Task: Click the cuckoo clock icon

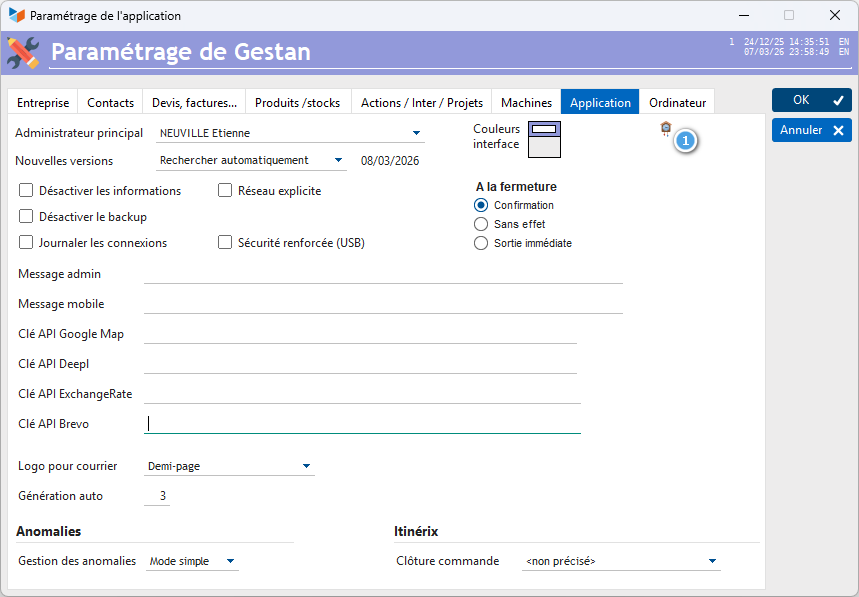Action: coord(666,128)
